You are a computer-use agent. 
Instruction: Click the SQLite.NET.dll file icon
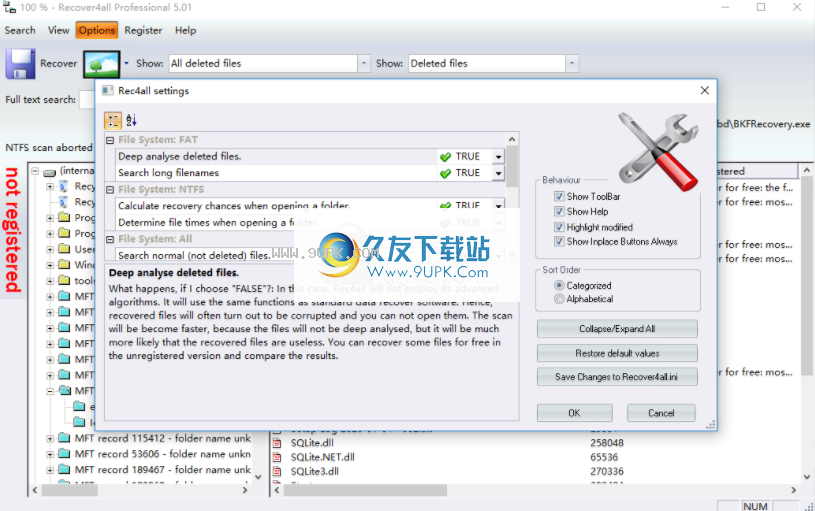point(278,457)
